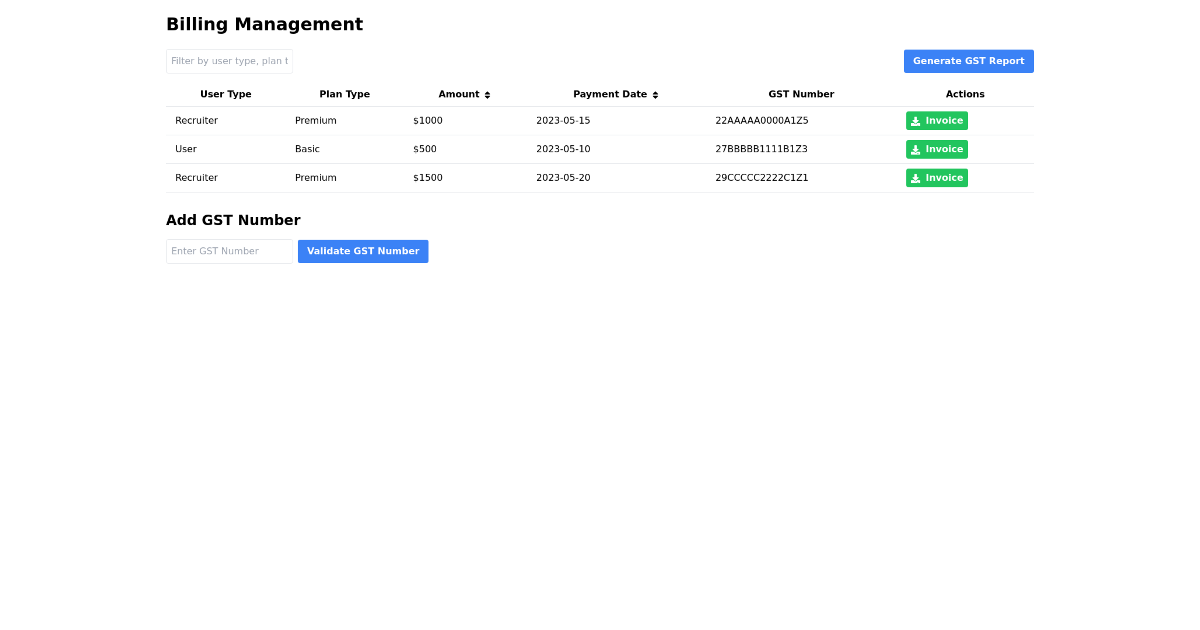Image resolution: width=1200 pixels, height=630 pixels.
Task: Click the Enter GST Number input field
Action: 229,251
